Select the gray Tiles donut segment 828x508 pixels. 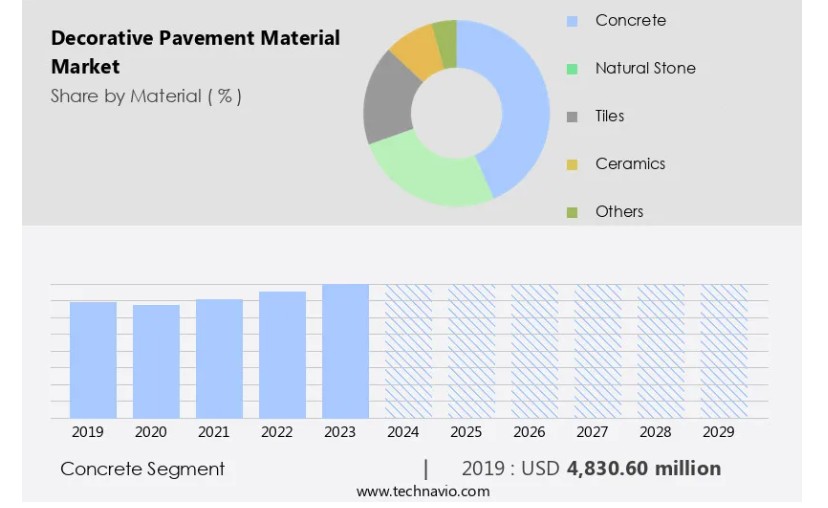[386, 100]
